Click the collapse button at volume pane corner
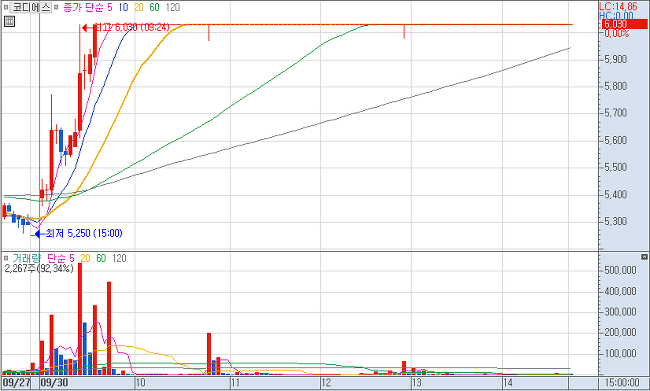The height and width of the screenshot is (391, 650). click(x=644, y=257)
